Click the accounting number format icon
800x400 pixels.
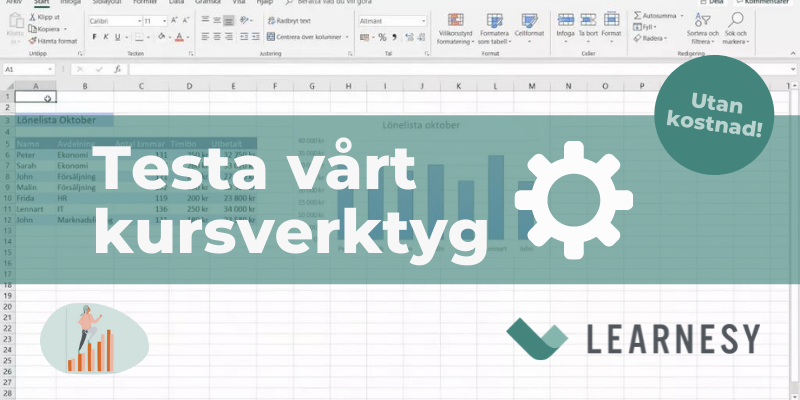click(364, 37)
